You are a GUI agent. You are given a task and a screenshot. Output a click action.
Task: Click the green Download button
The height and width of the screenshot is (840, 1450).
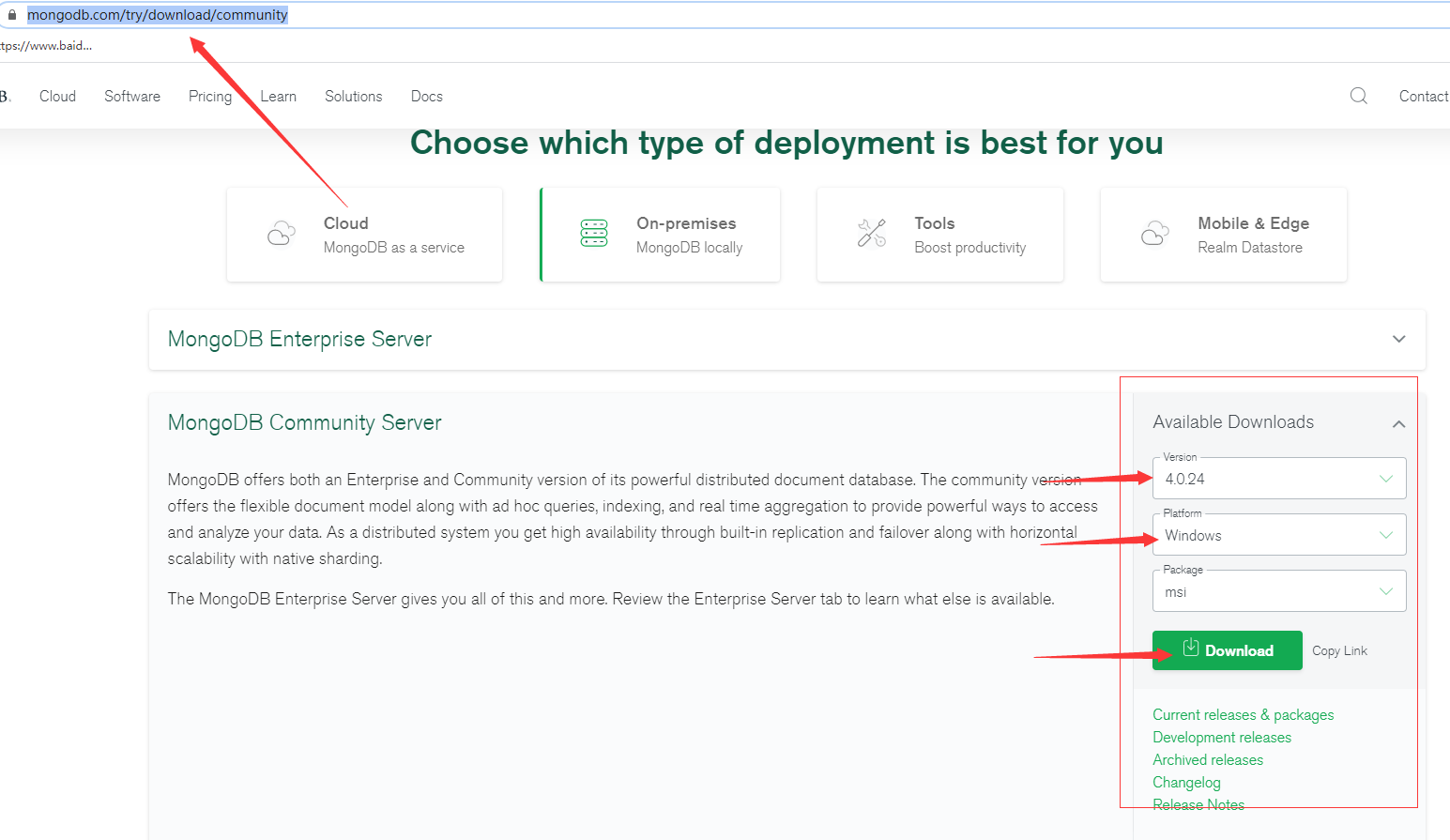tap(1228, 650)
